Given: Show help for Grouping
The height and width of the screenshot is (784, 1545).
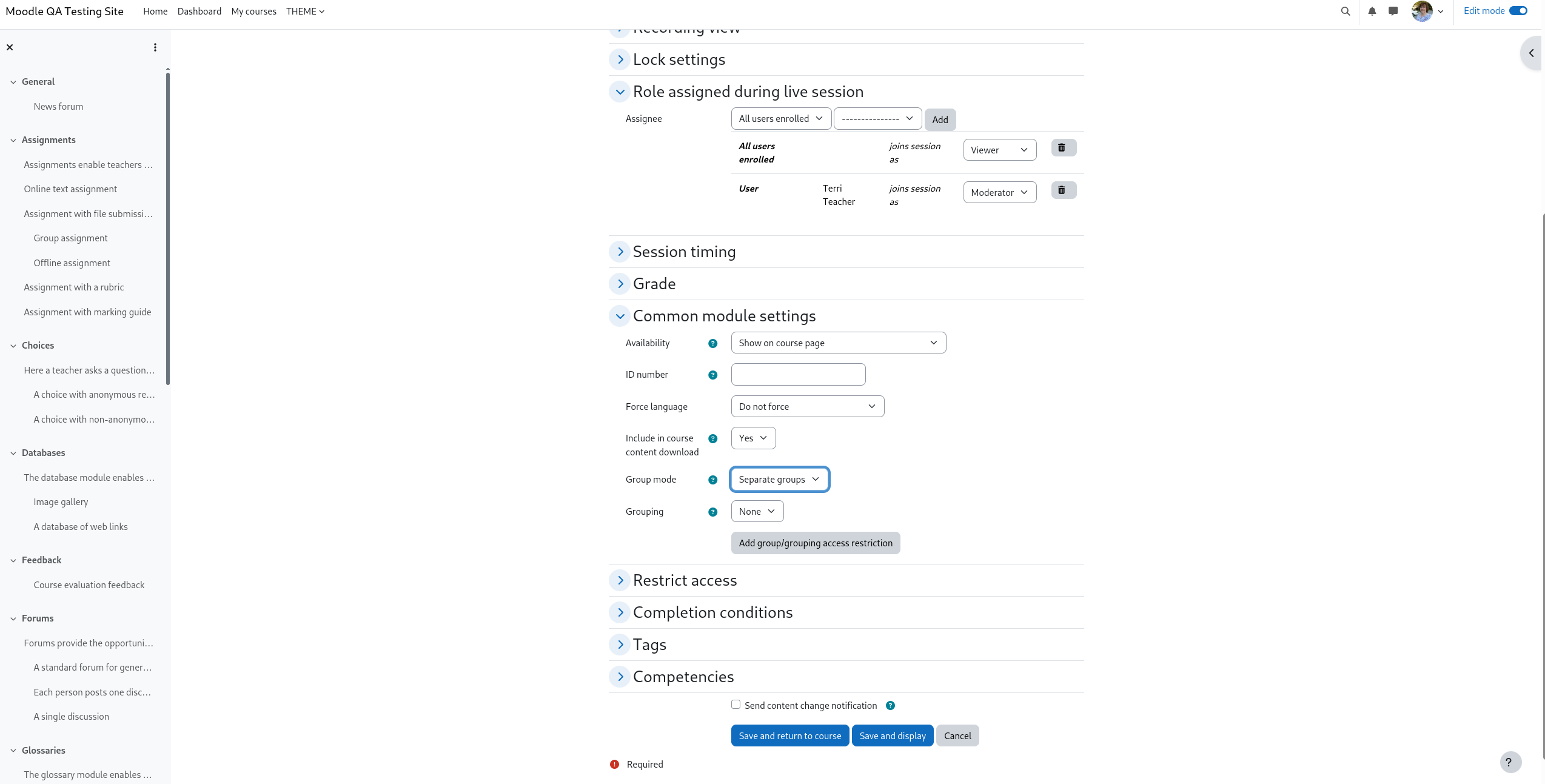Looking at the screenshot, I should click(713, 512).
